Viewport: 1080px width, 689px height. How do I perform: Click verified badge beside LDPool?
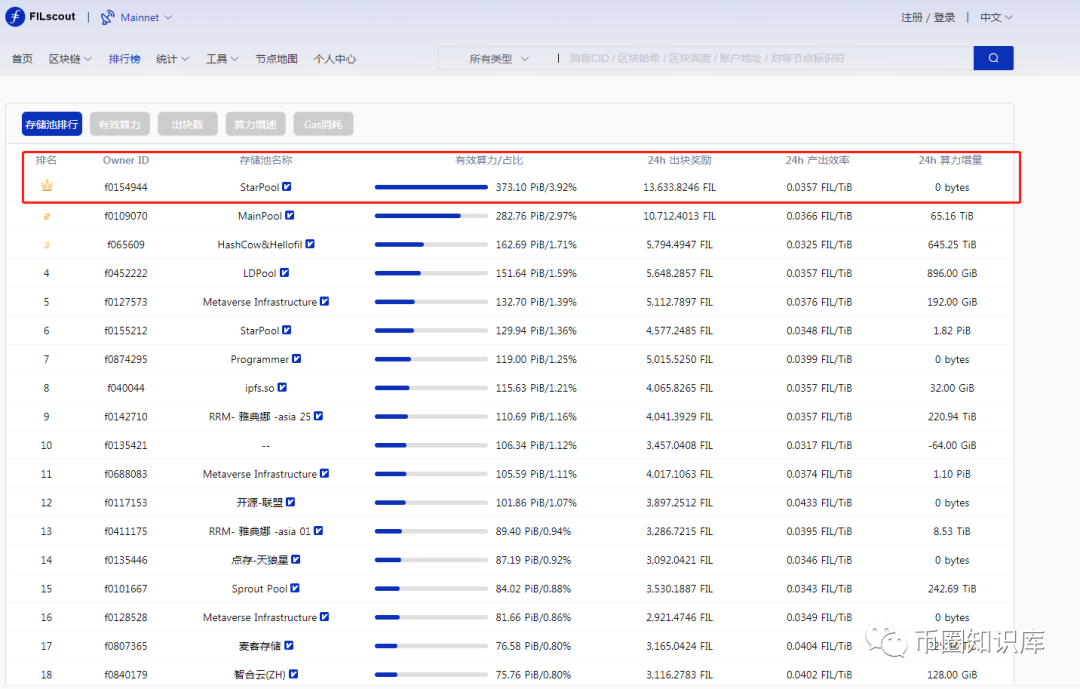point(285,272)
